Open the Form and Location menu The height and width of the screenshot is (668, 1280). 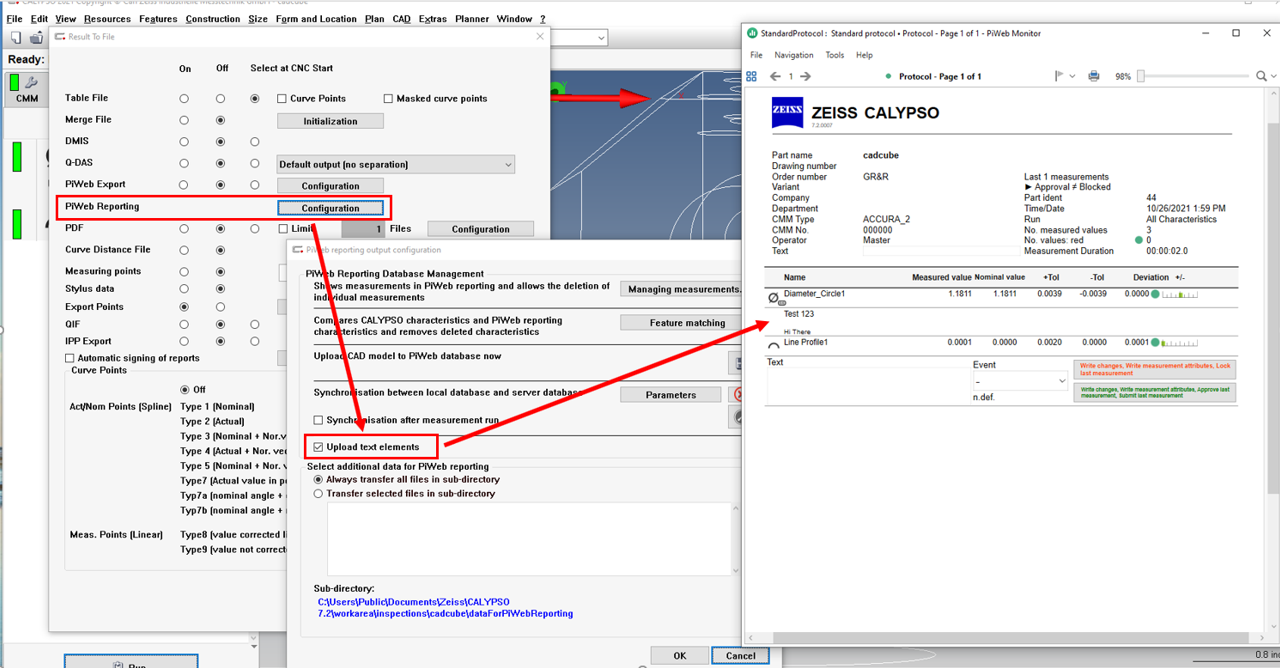(x=316, y=19)
